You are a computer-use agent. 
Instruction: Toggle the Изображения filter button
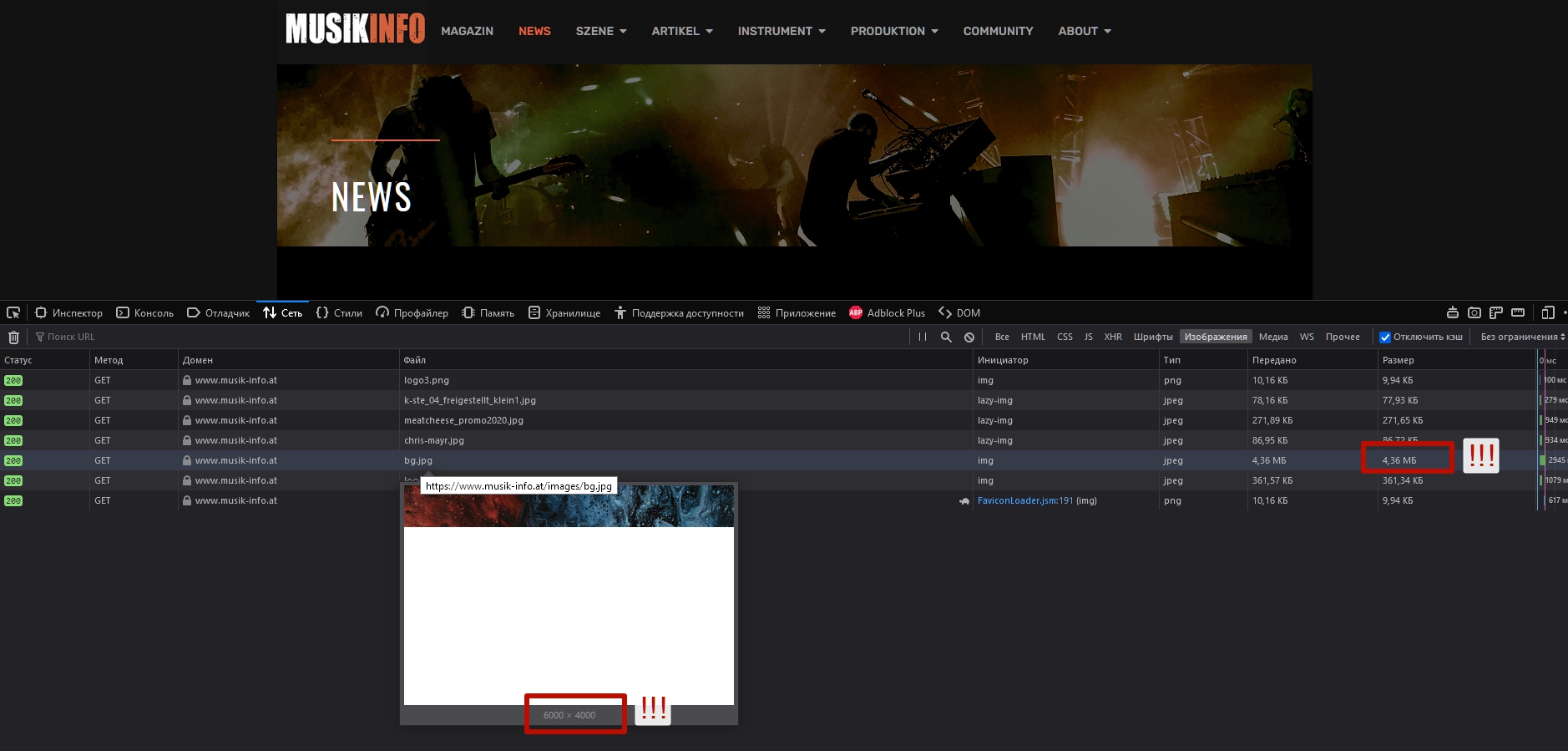click(x=1215, y=337)
